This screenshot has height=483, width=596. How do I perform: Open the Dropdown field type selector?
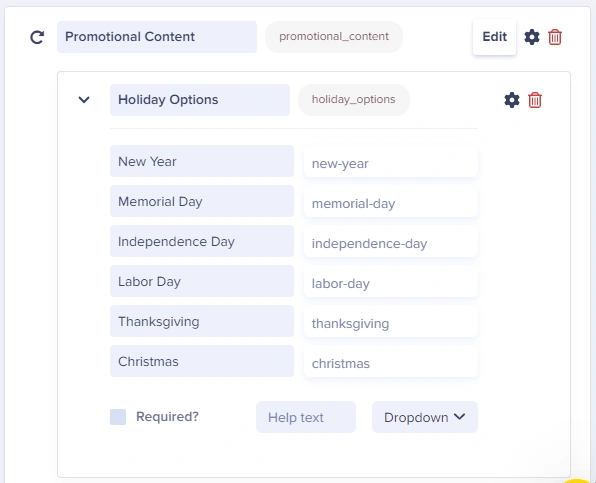[425, 417]
